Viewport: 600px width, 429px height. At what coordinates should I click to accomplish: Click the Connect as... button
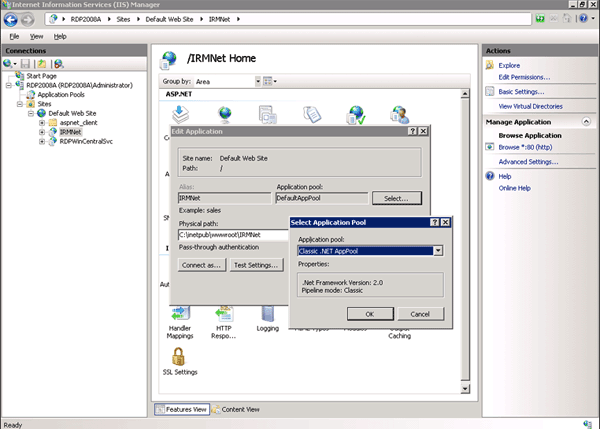202,265
